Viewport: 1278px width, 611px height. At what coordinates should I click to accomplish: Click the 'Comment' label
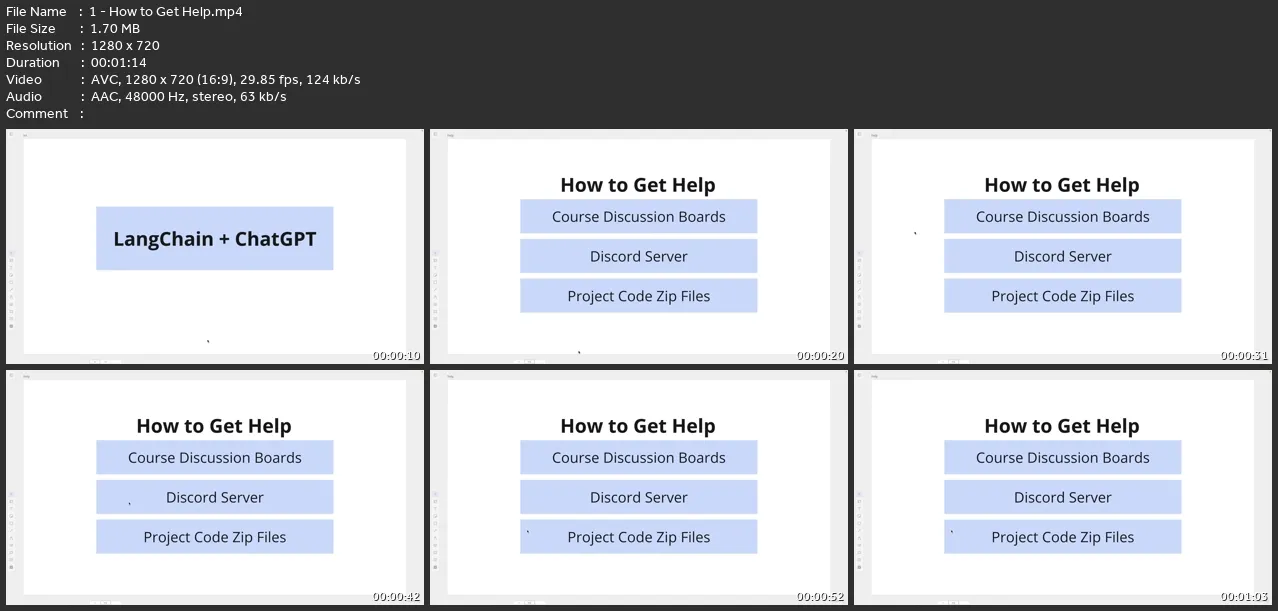[37, 114]
